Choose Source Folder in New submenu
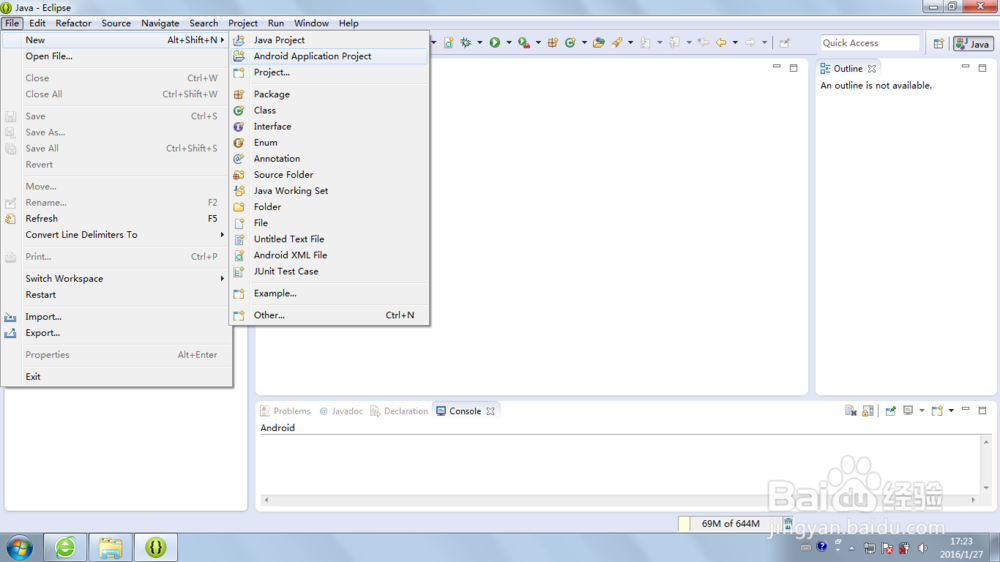This screenshot has height=562, width=1000. point(329,175)
